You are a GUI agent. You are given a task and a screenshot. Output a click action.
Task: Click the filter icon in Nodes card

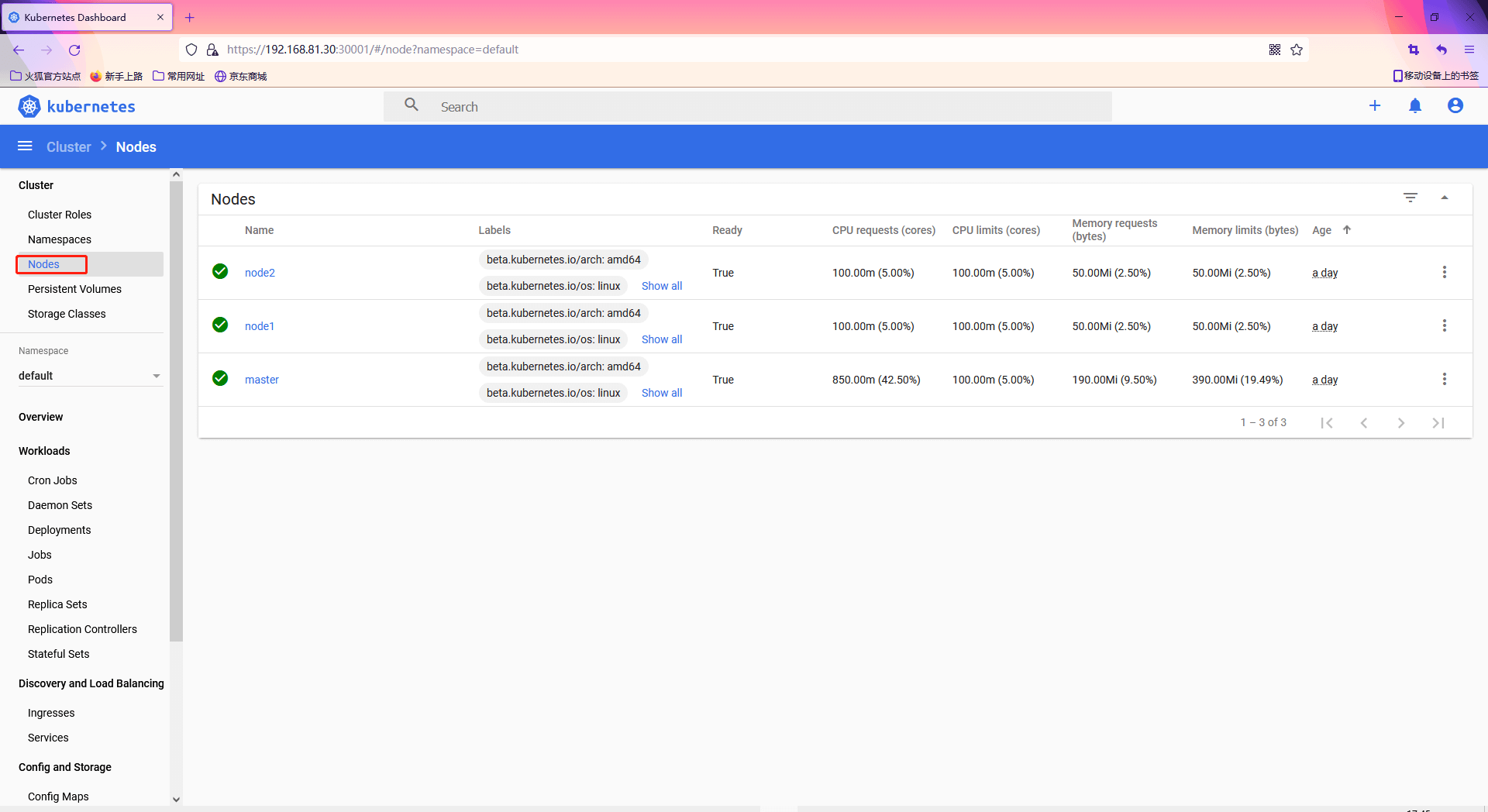1410,198
